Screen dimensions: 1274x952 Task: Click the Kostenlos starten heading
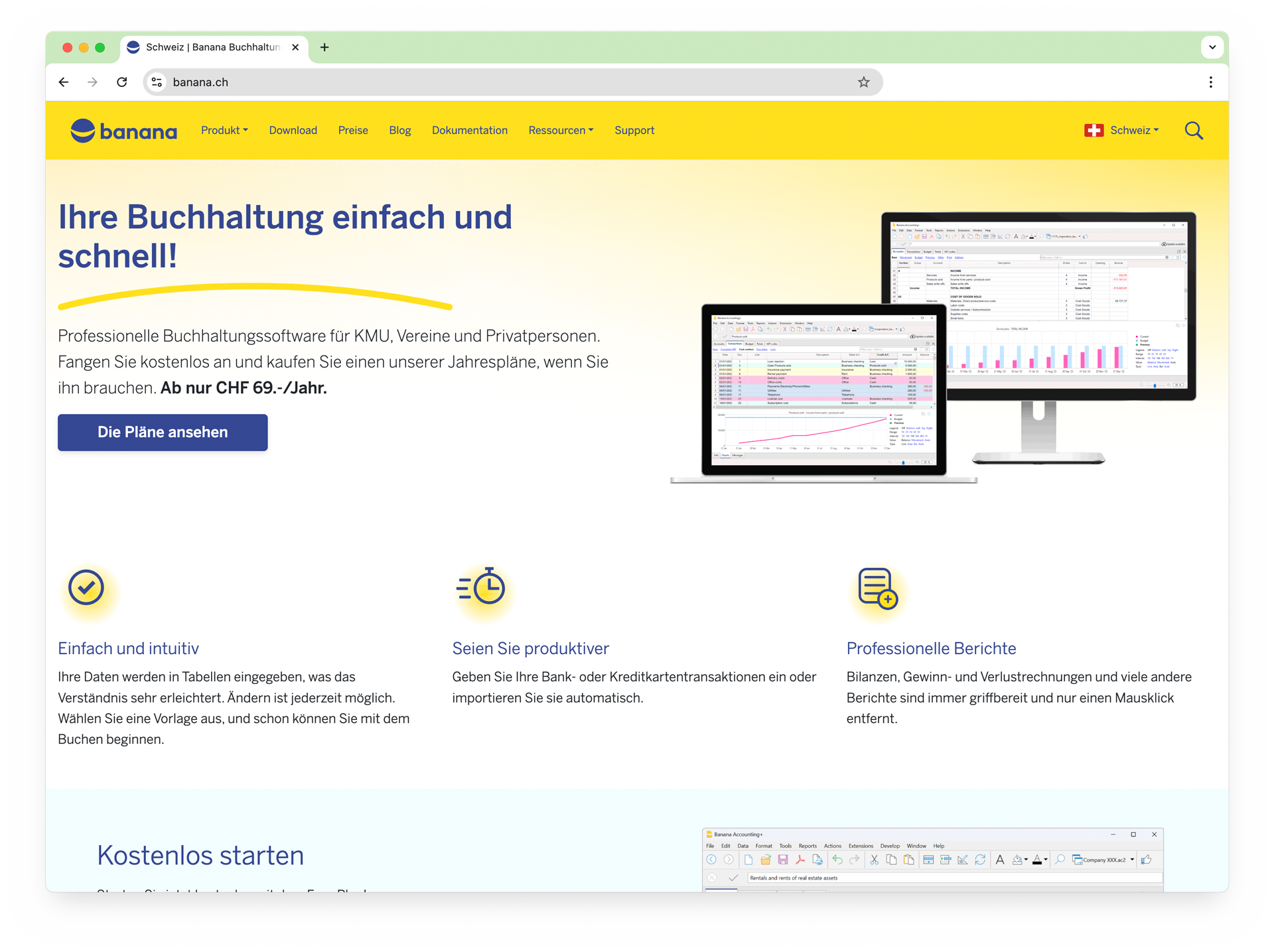(x=200, y=856)
